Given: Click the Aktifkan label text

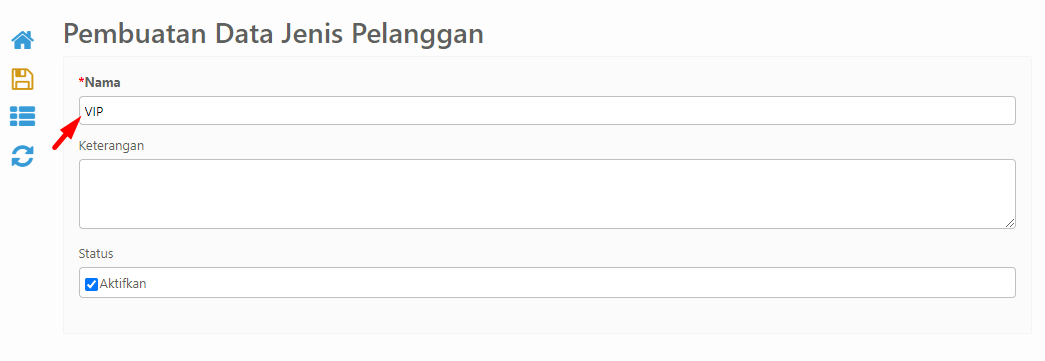Looking at the screenshot, I should pyautogui.click(x=123, y=284).
